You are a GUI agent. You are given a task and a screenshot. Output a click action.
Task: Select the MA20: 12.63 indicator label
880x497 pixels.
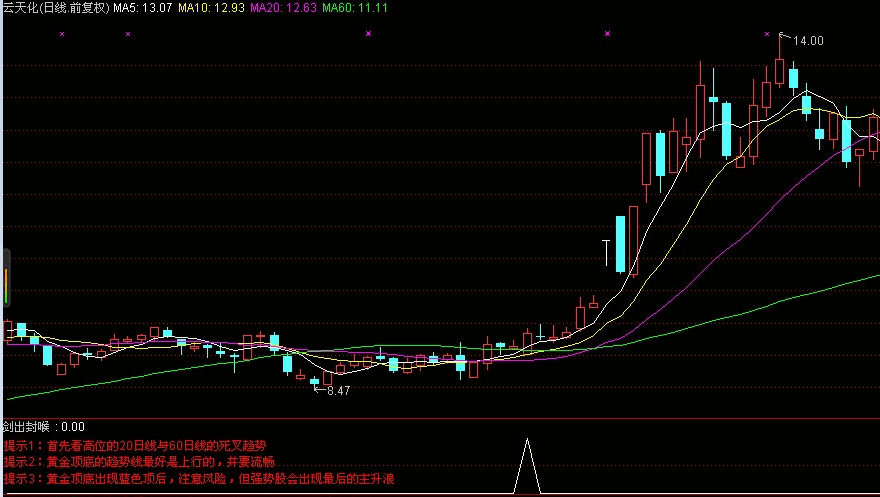283,8
